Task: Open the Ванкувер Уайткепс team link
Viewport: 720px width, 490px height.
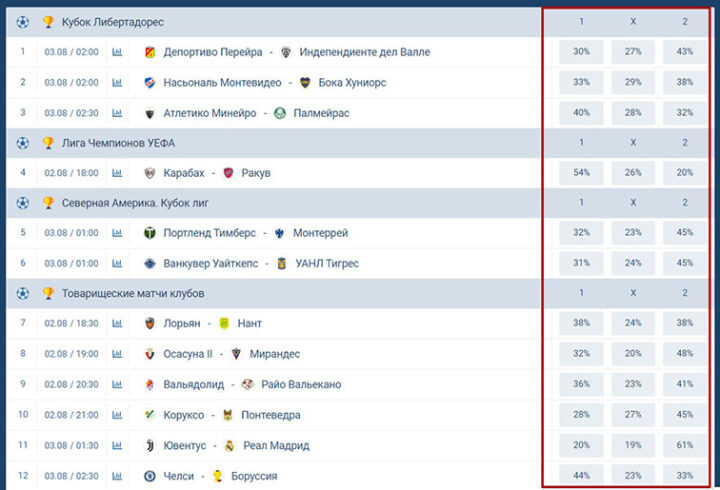Action: coord(210,263)
